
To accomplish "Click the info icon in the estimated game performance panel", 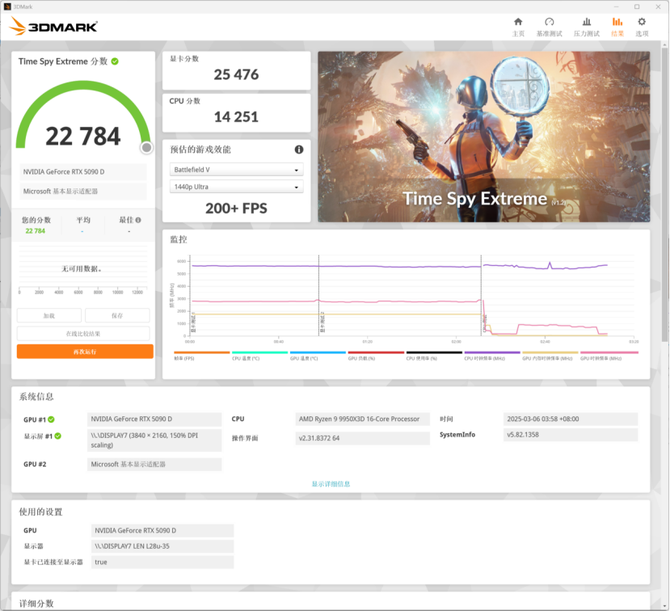I will (299, 149).
